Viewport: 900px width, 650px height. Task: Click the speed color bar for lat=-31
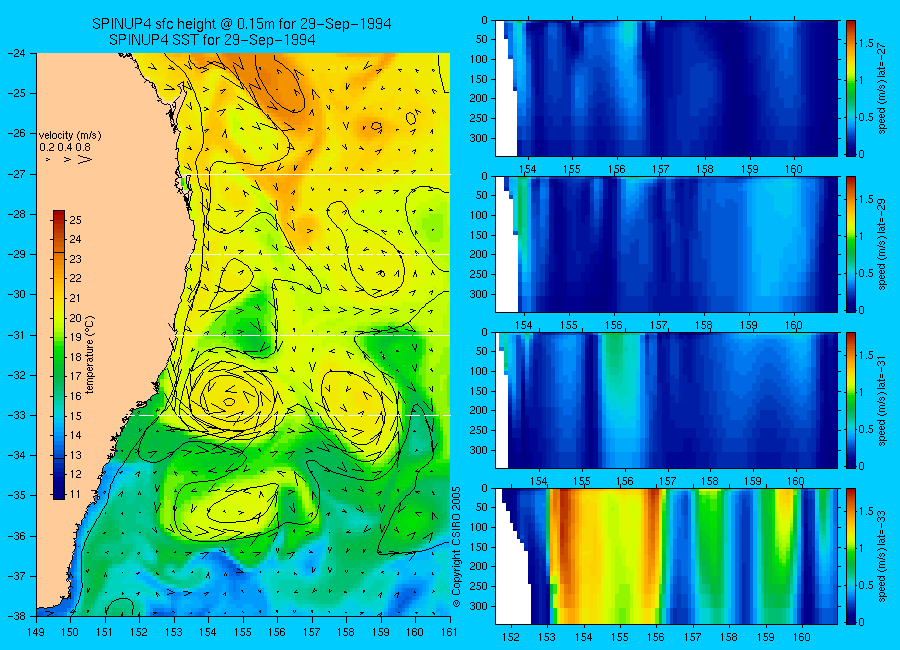point(851,400)
